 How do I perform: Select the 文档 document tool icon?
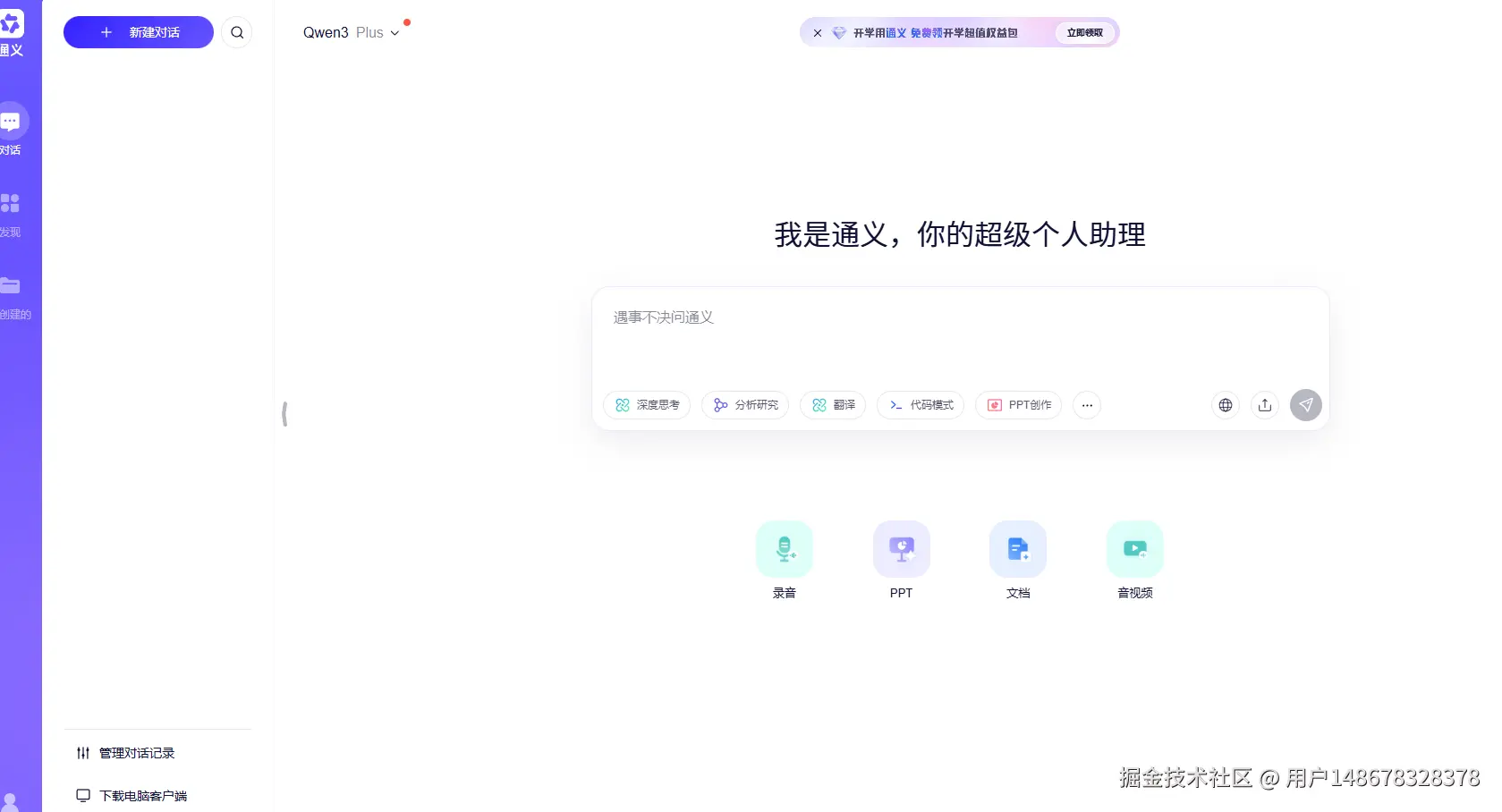tap(1017, 548)
